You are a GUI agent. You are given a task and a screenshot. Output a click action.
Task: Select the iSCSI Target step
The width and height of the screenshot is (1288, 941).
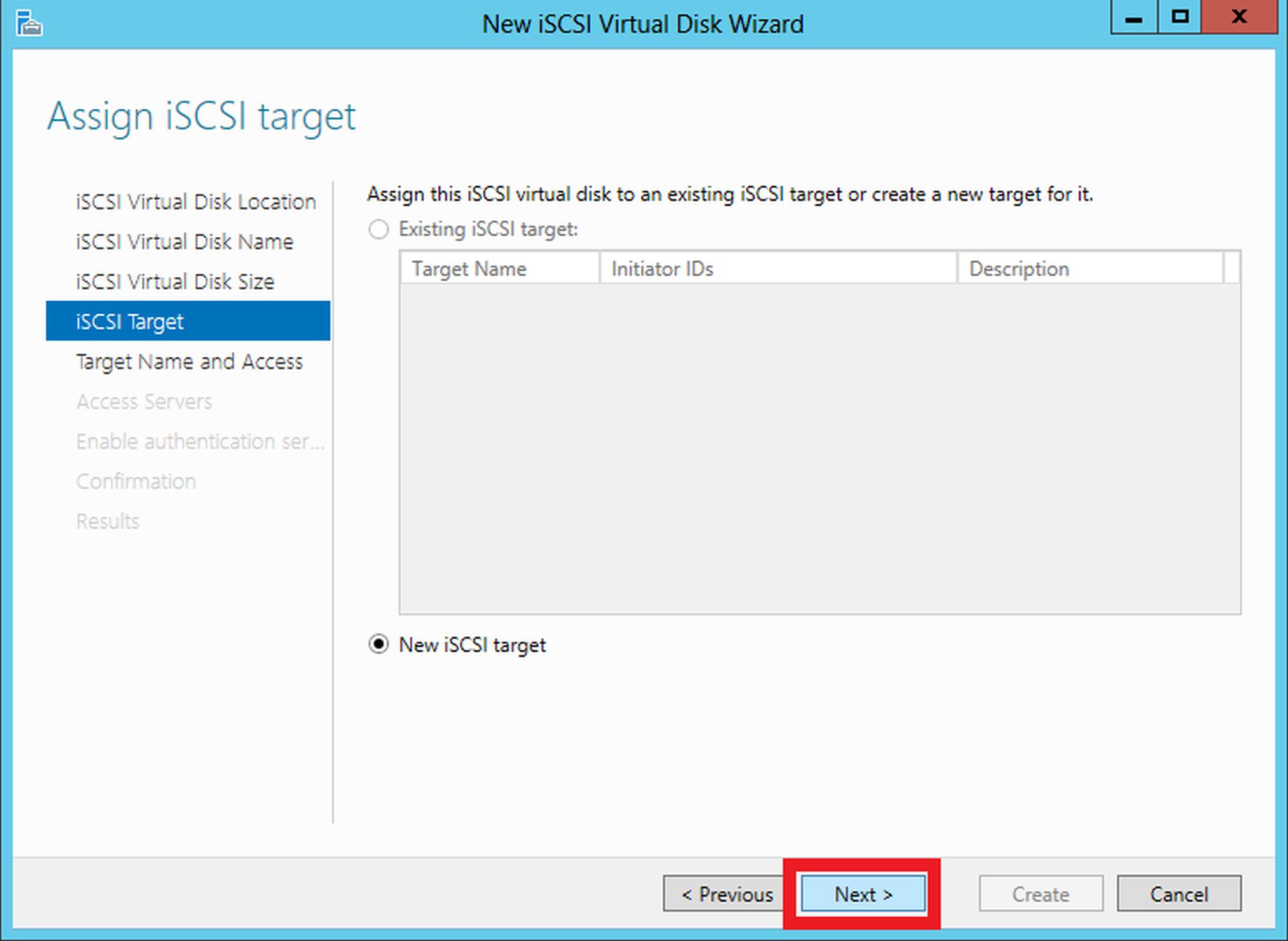coord(187,321)
